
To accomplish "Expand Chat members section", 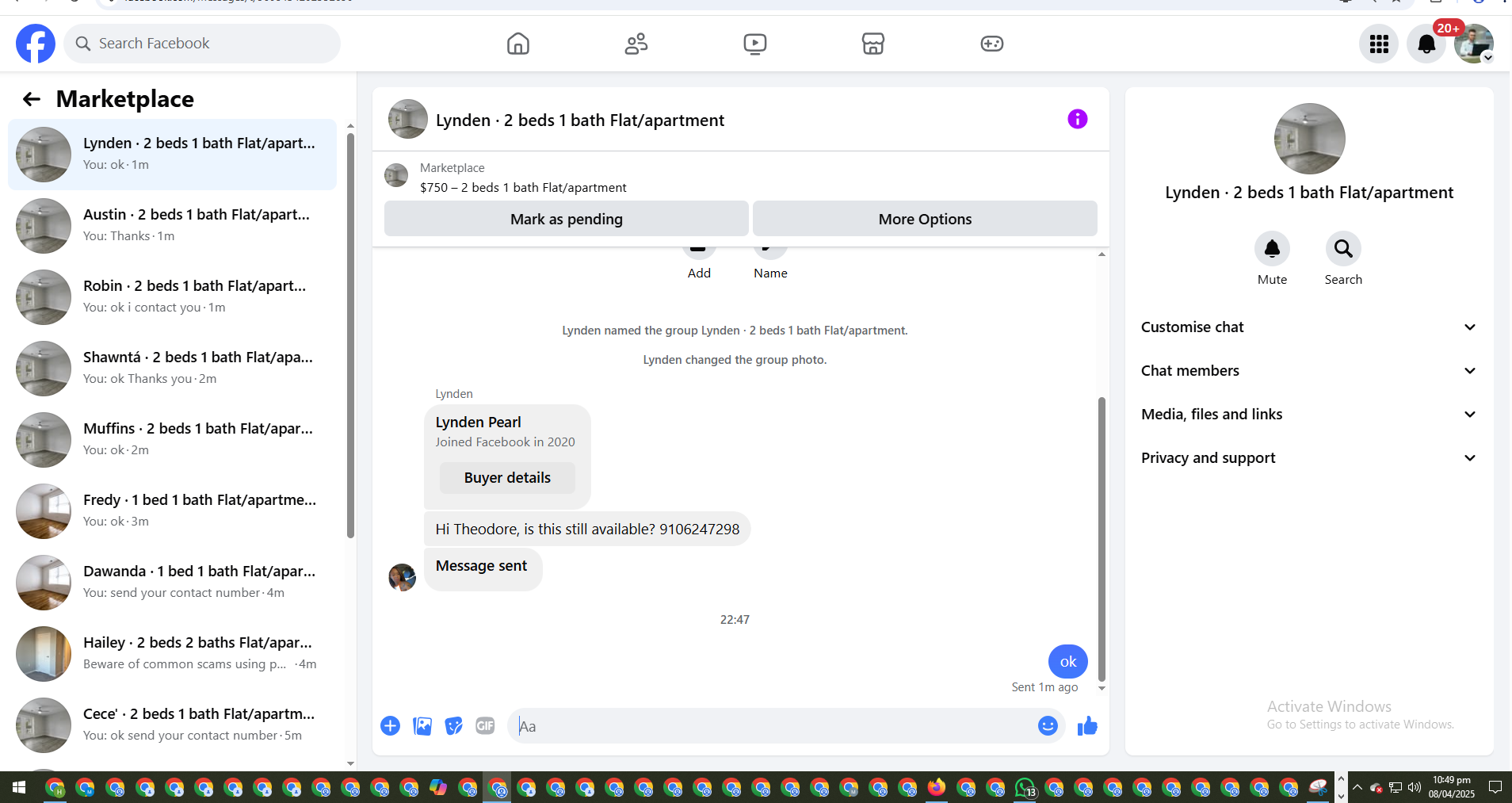I will pos(1309,371).
